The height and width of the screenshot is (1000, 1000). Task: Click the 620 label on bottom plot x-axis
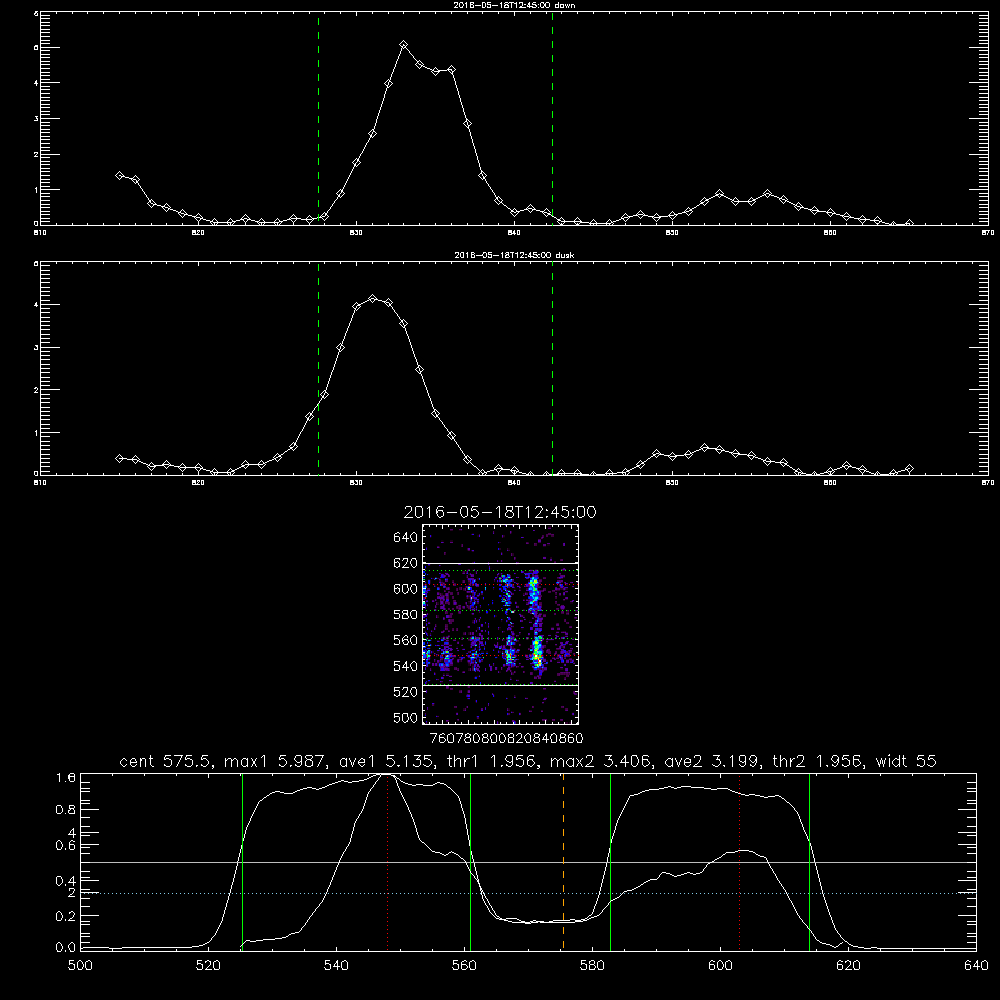848,966
